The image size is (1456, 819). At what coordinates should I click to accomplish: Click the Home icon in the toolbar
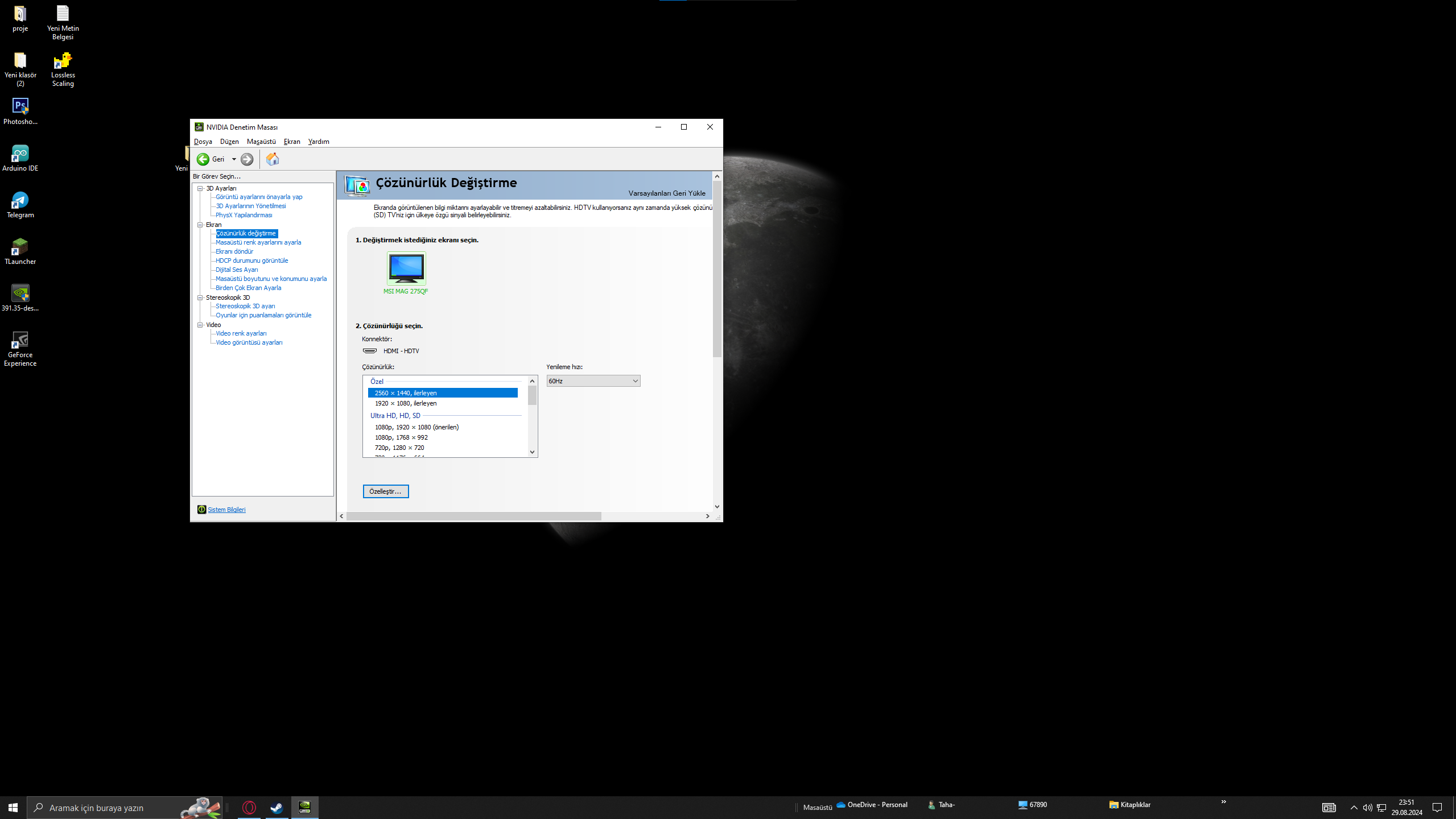273,159
